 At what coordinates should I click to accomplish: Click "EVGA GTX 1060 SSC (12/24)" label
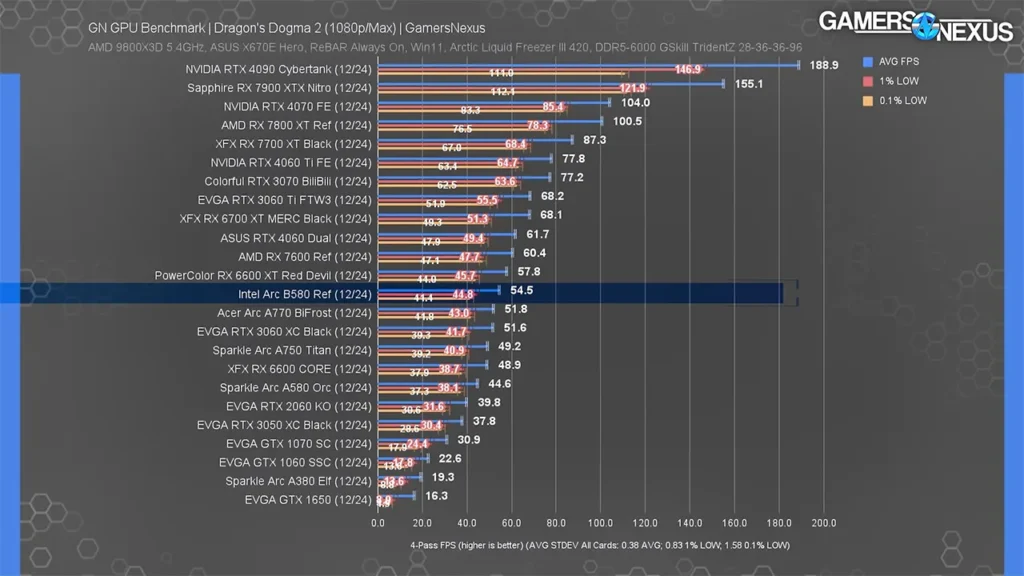[295, 463]
